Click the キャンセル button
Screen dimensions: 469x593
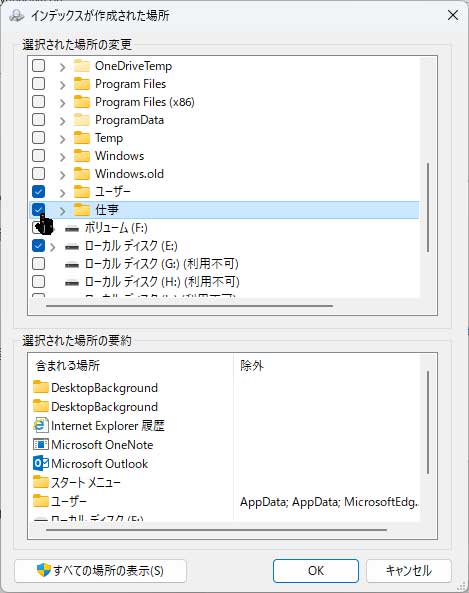click(409, 571)
